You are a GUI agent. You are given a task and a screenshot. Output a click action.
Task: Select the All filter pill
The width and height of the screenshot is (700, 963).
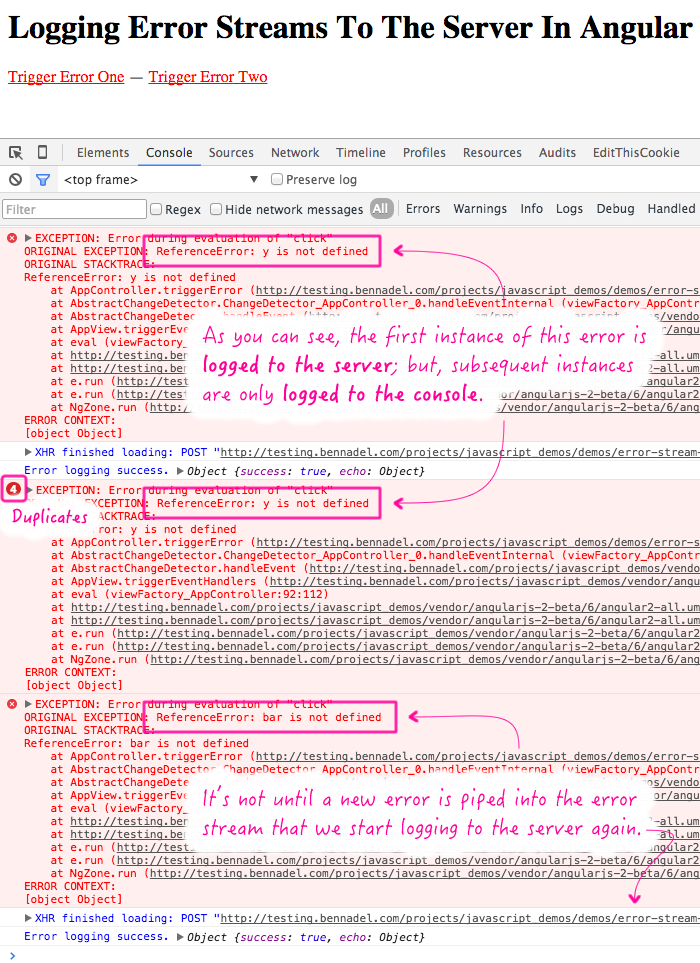pyautogui.click(x=381, y=209)
